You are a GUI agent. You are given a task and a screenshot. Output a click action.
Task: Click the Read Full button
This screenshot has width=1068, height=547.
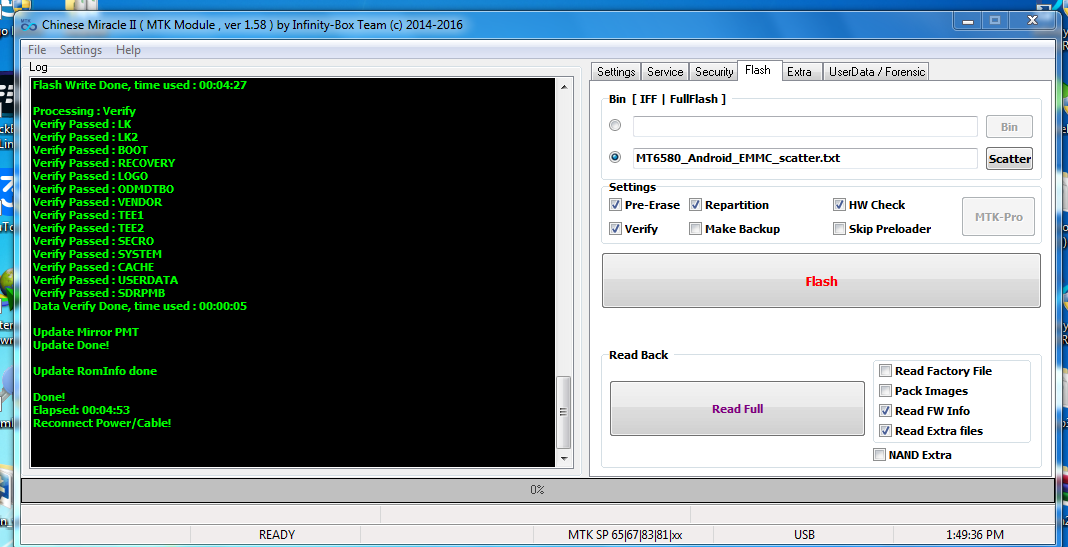(x=737, y=409)
